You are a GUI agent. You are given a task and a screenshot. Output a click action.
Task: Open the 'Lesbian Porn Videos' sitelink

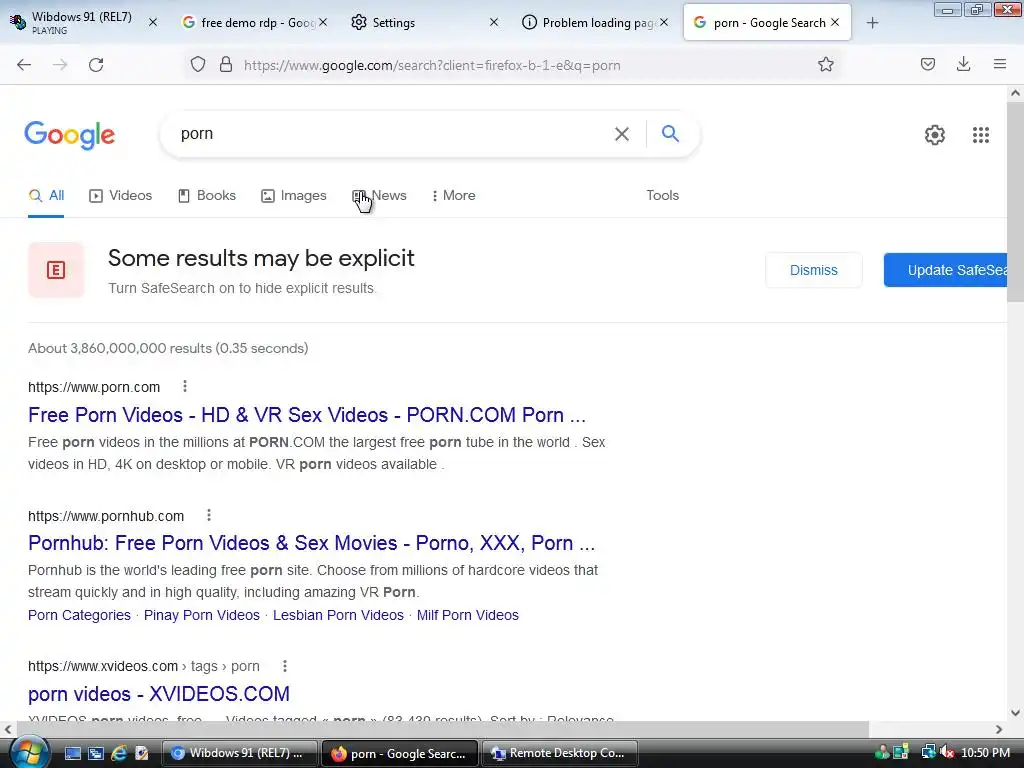[338, 615]
